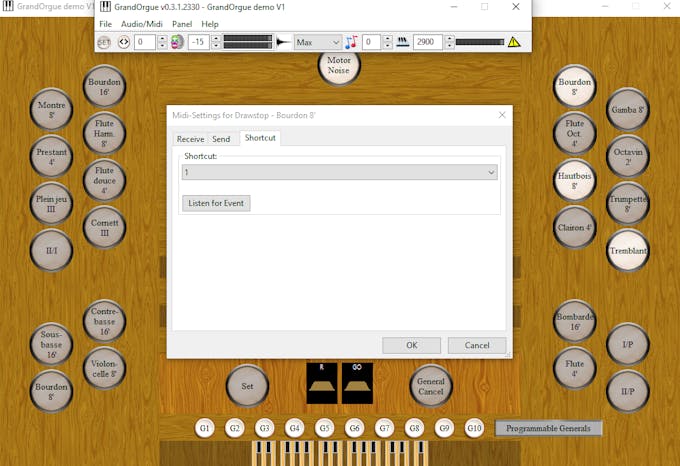Open the Panel menu

tap(182, 24)
